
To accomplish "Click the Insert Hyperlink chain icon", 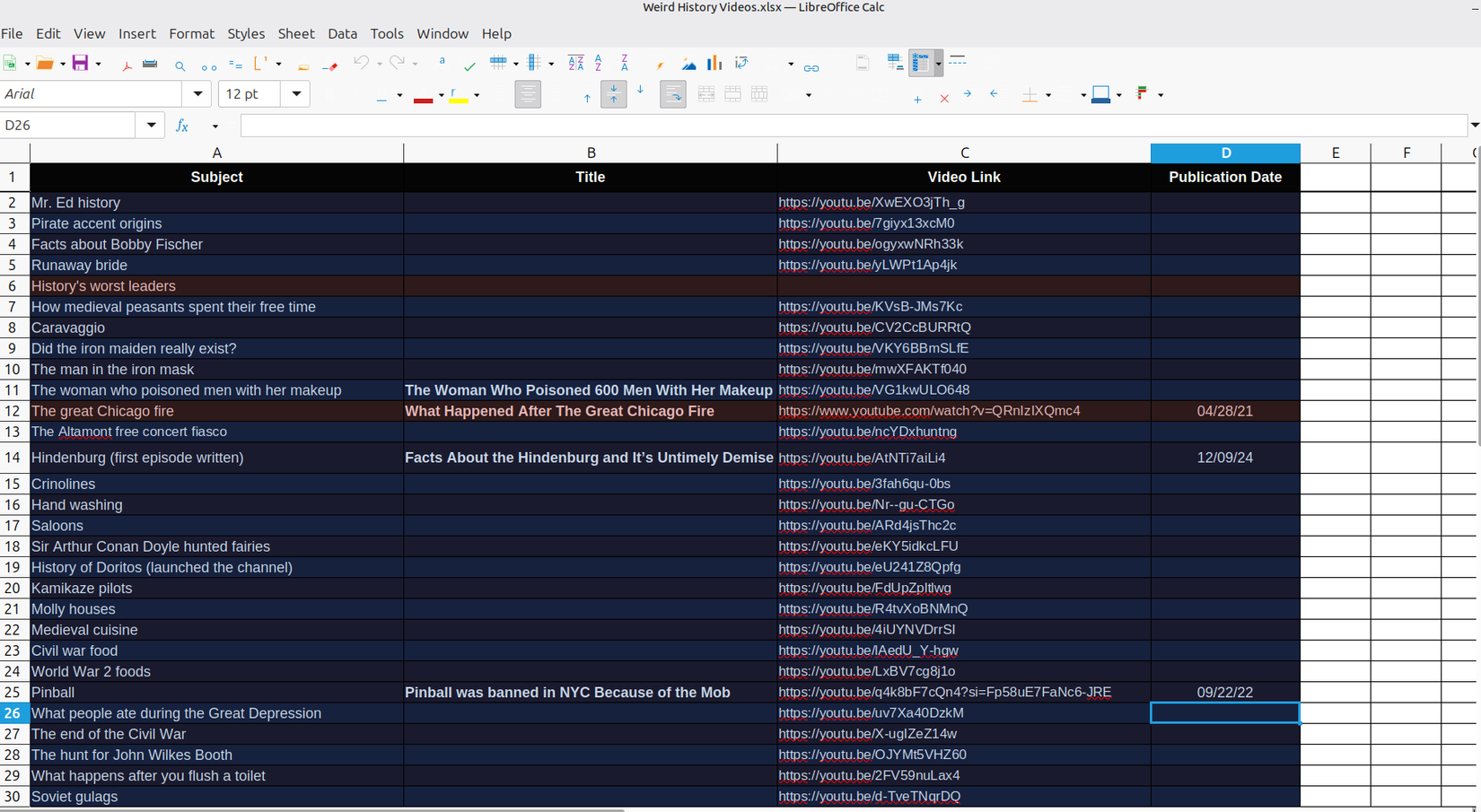I will pyautogui.click(x=811, y=67).
